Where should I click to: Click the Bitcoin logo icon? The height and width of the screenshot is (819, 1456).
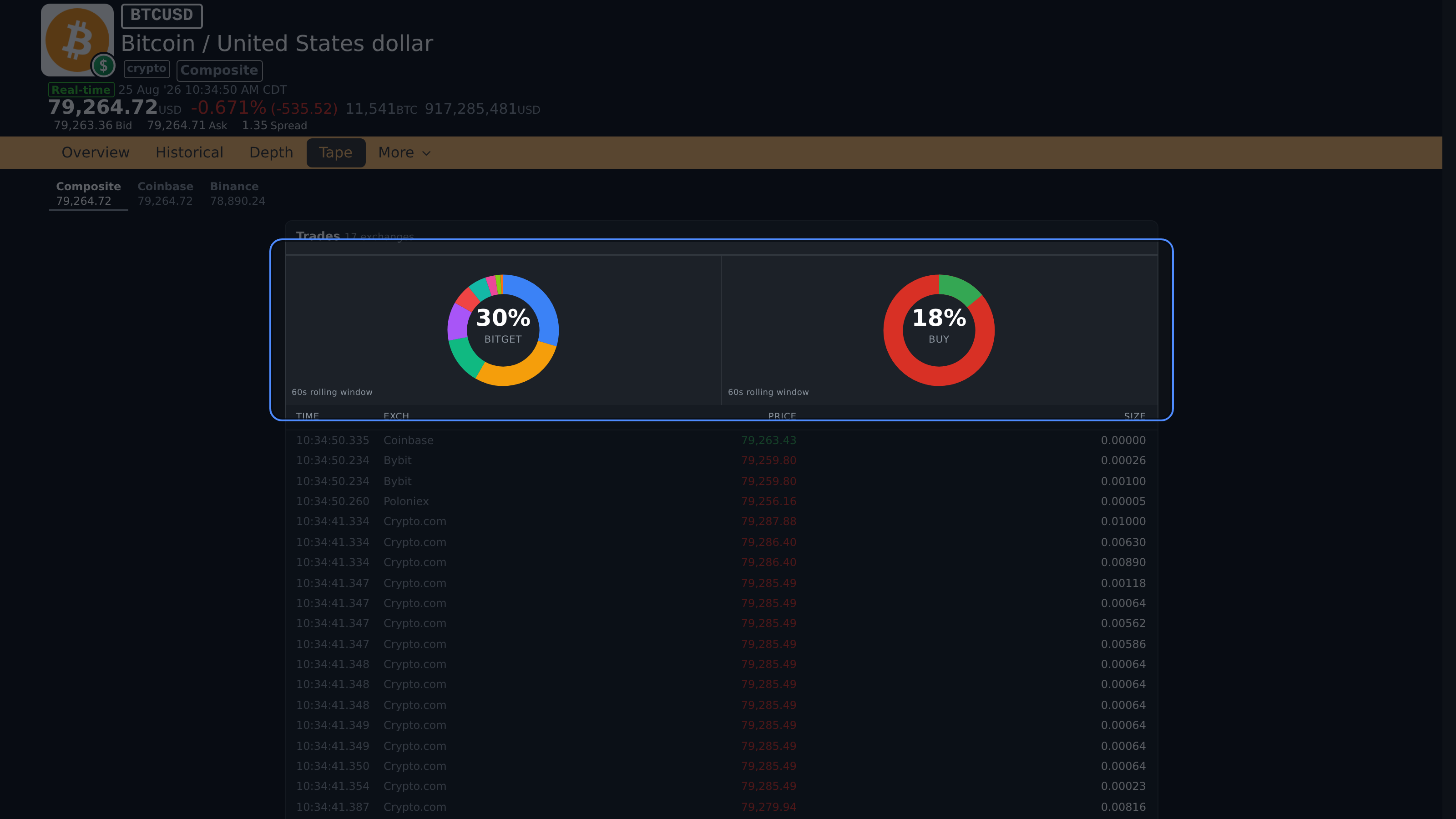tap(77, 40)
